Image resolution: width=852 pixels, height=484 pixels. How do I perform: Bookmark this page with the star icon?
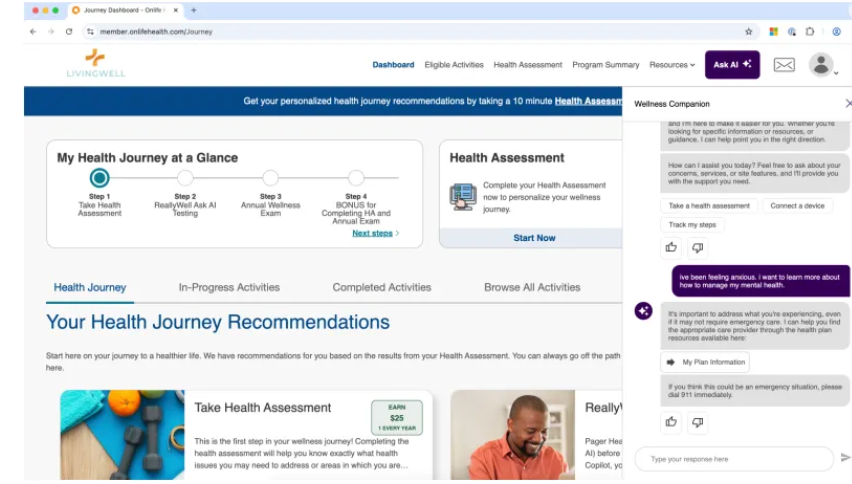(x=748, y=31)
